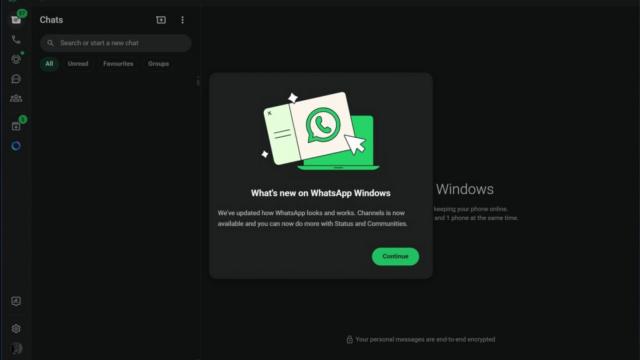Click the 'What's new on WhatsApp Windows' heading

(x=320, y=193)
